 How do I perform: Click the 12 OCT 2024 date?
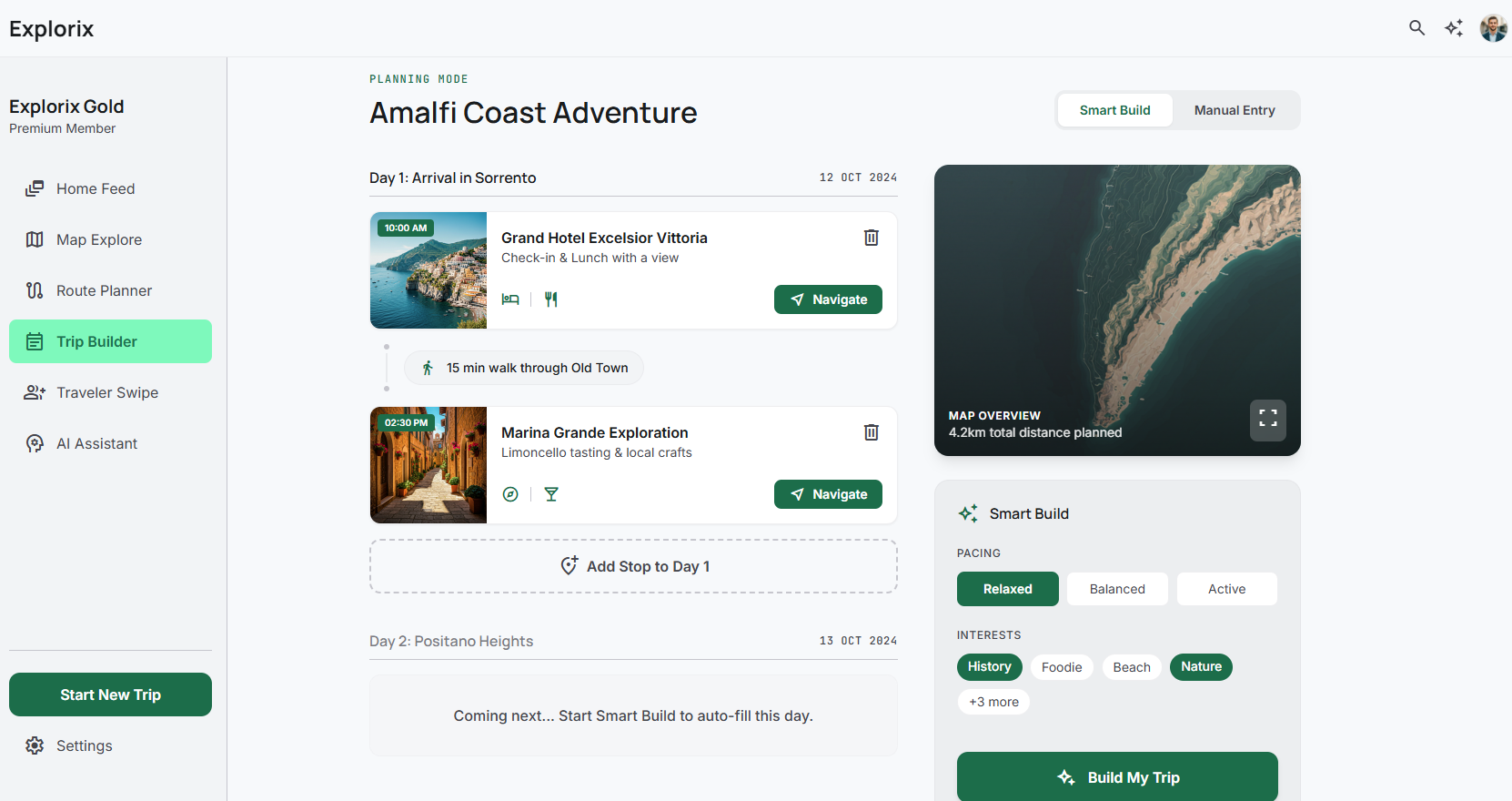click(x=858, y=177)
